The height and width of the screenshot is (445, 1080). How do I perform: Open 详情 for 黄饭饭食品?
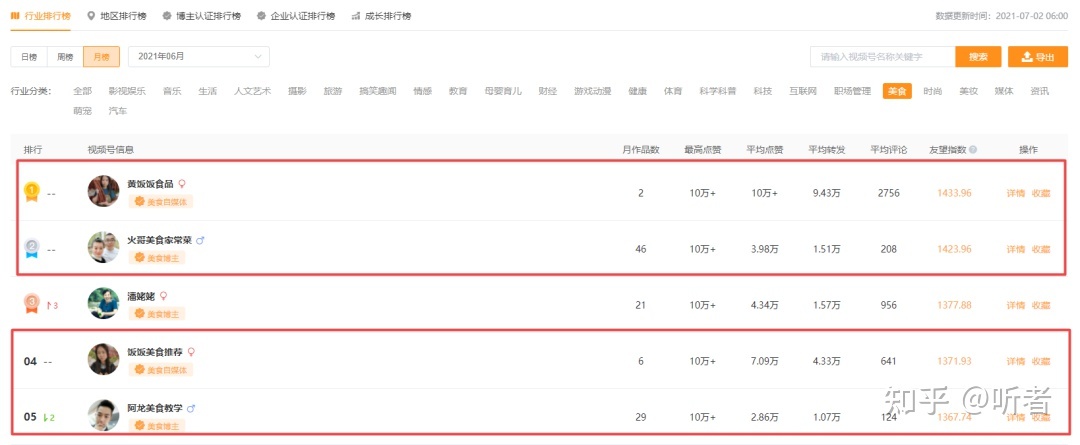click(x=1015, y=193)
